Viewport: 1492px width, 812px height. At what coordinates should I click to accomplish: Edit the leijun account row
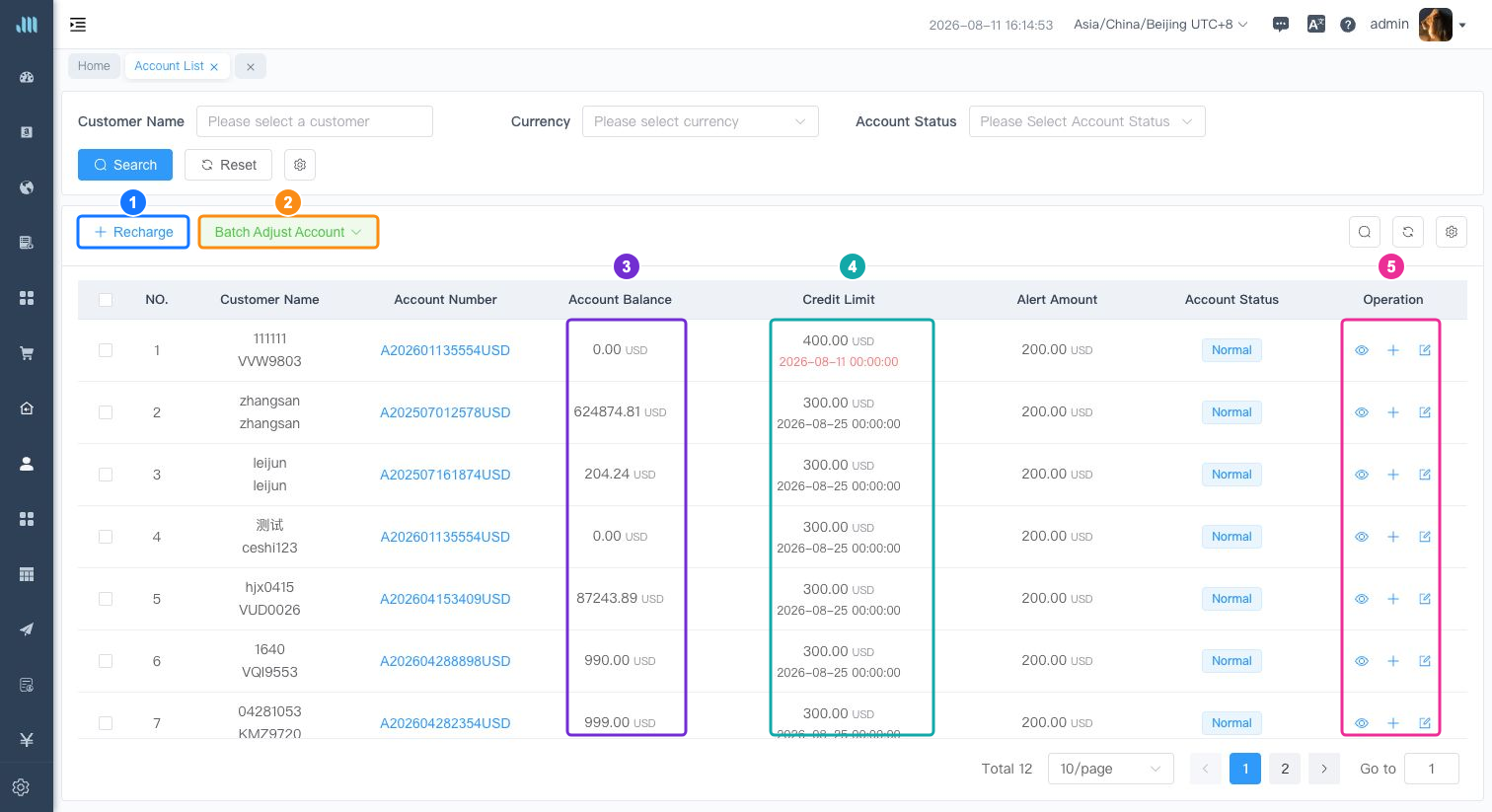tap(1425, 475)
